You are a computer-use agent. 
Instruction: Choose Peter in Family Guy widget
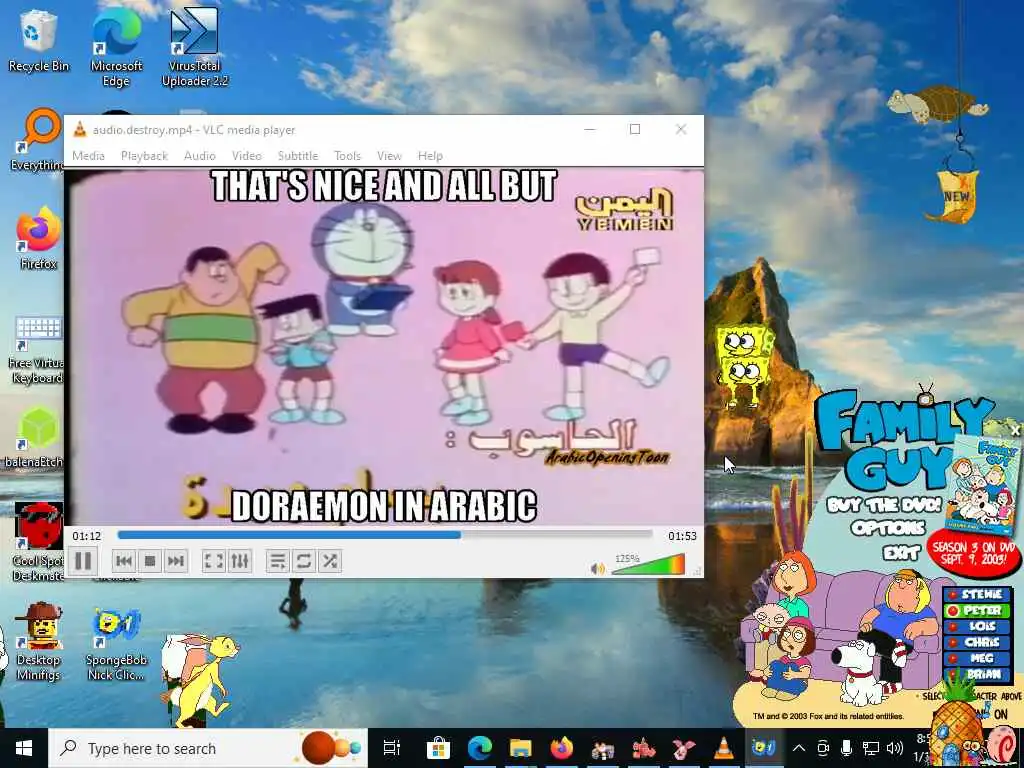(977, 611)
